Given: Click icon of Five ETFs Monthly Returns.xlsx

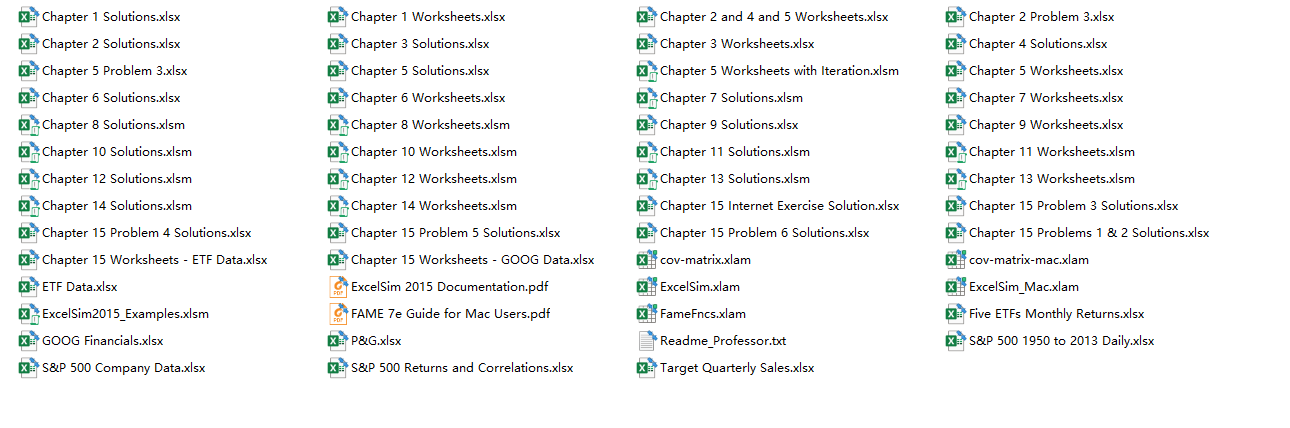Looking at the screenshot, I should point(955,314).
